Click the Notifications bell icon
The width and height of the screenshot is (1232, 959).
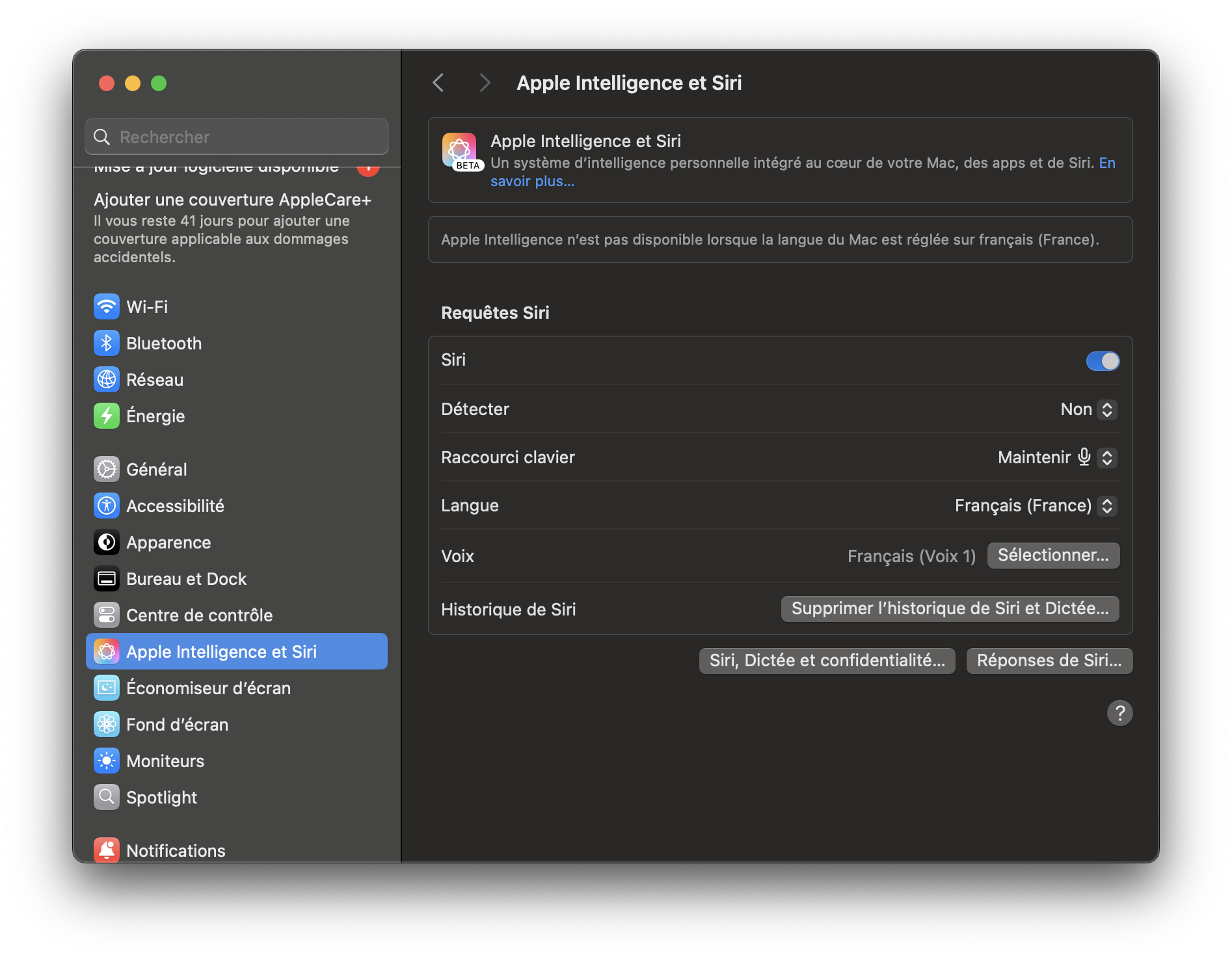click(x=107, y=850)
